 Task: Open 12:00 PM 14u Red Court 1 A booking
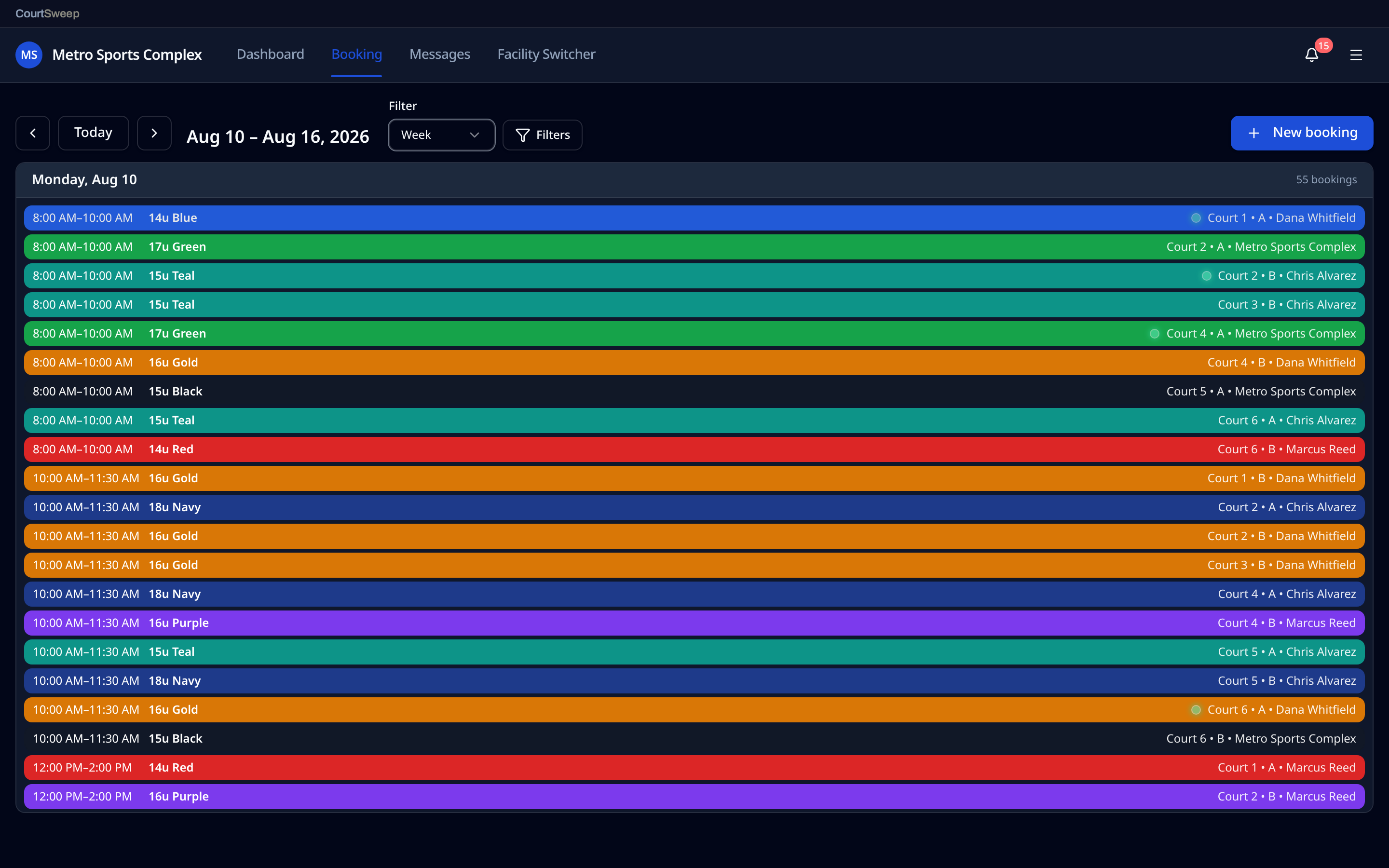pos(694,768)
